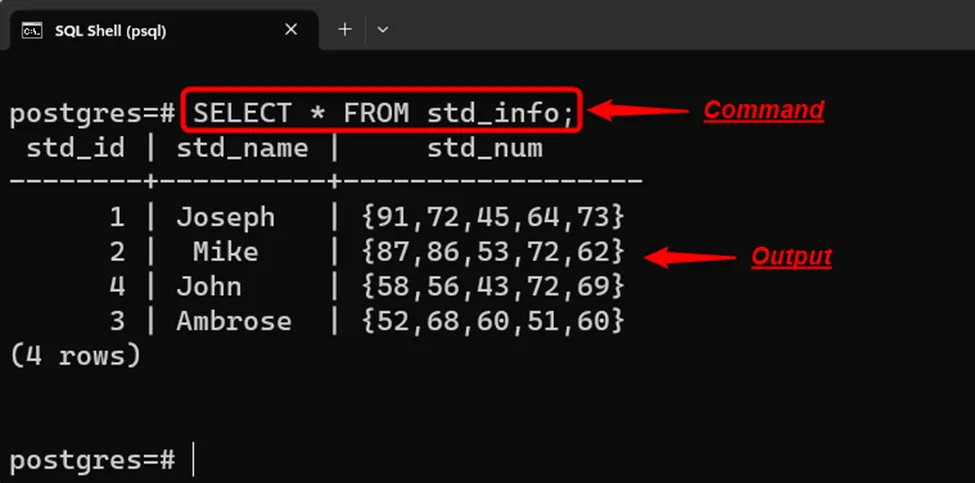Click the red Command annotation label
975x483 pixels.
[x=763, y=110]
